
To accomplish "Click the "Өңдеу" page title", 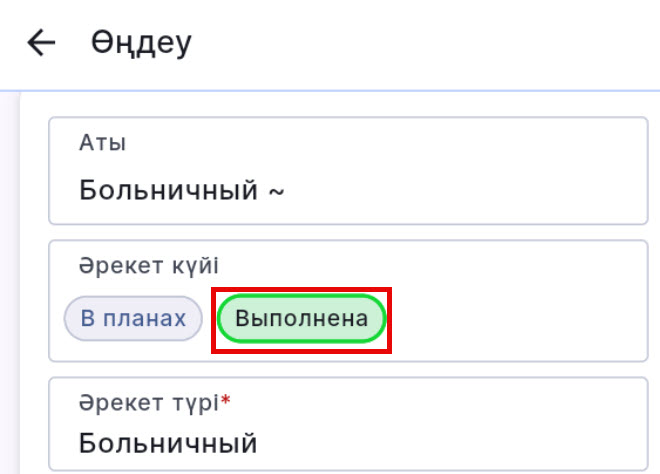I will click(x=142, y=43).
